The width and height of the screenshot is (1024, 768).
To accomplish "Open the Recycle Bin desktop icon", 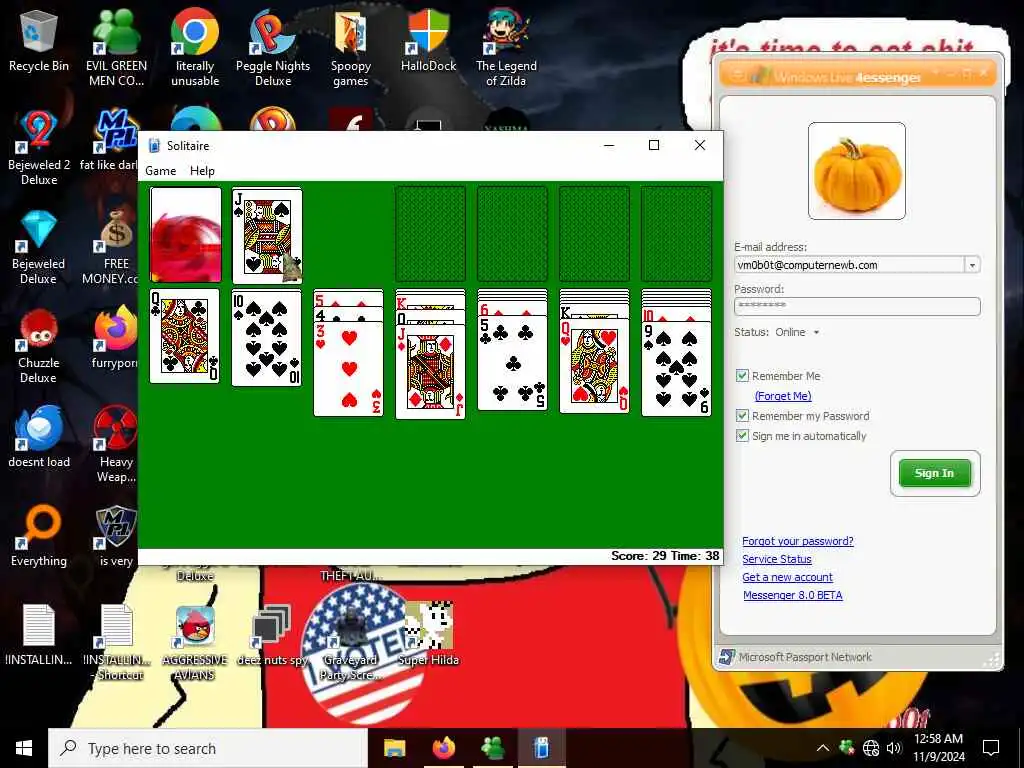I will point(39,40).
